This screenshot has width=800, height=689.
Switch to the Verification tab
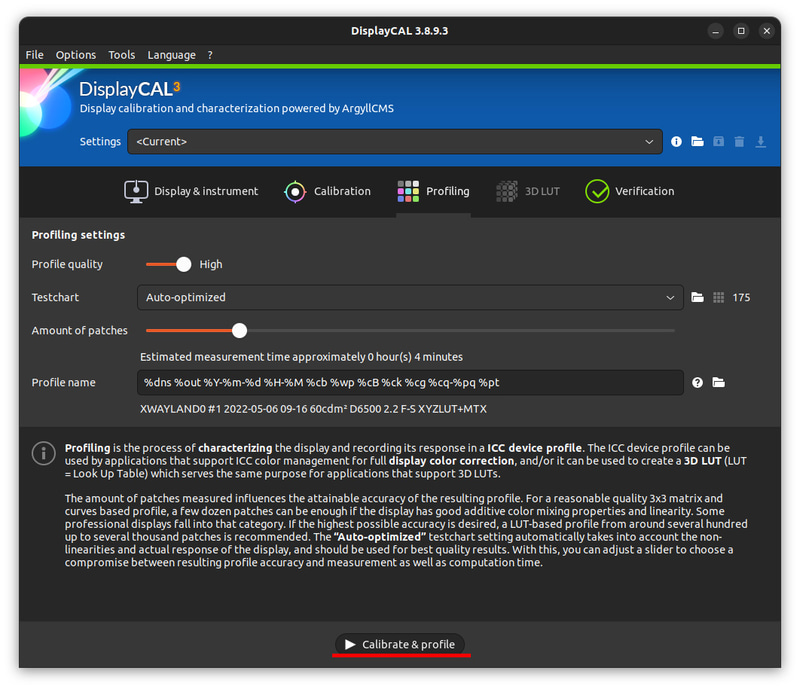(x=630, y=191)
